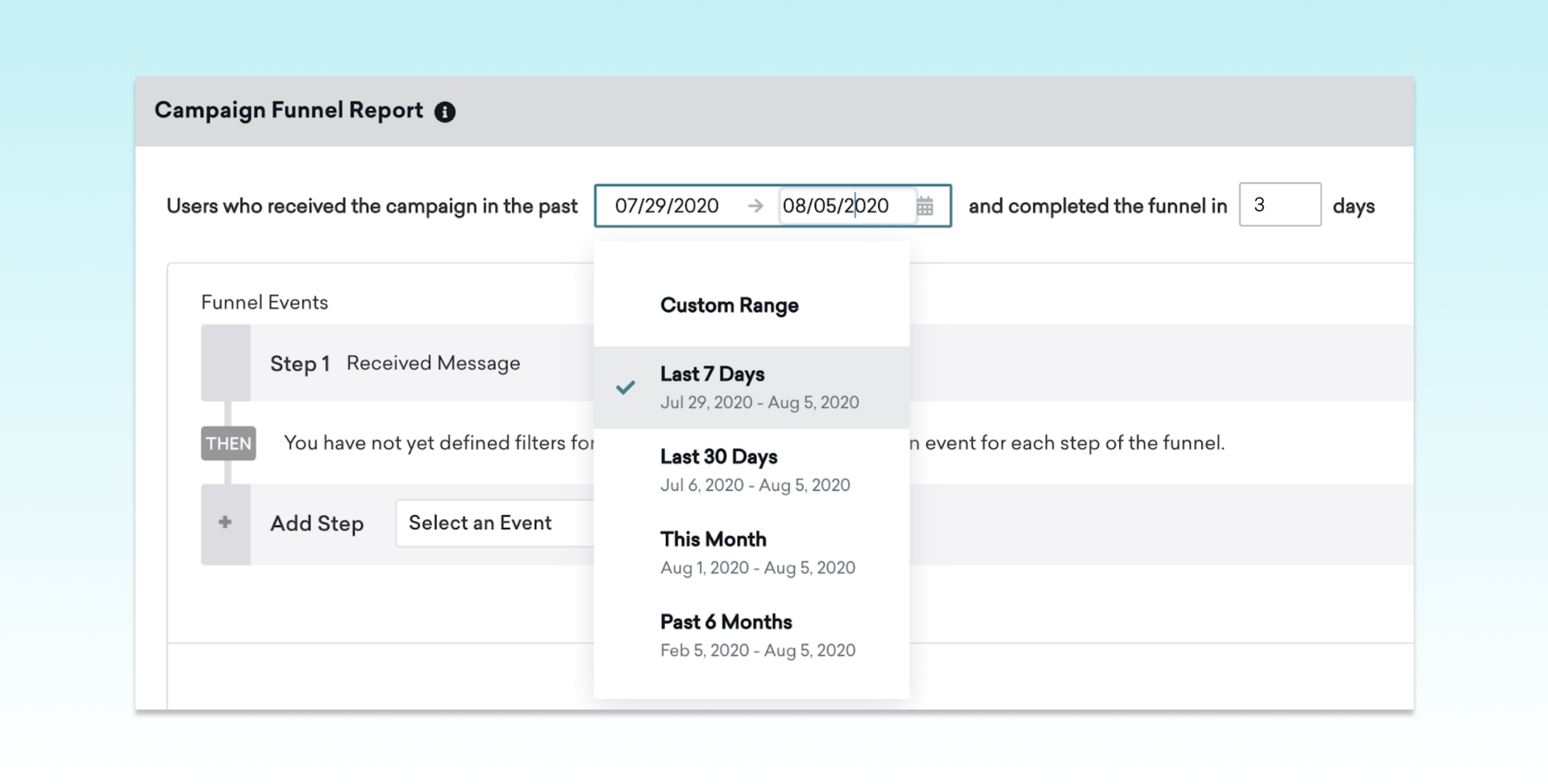The width and height of the screenshot is (1548, 784).
Task: Click the THEN connector badge
Action: tap(228, 443)
